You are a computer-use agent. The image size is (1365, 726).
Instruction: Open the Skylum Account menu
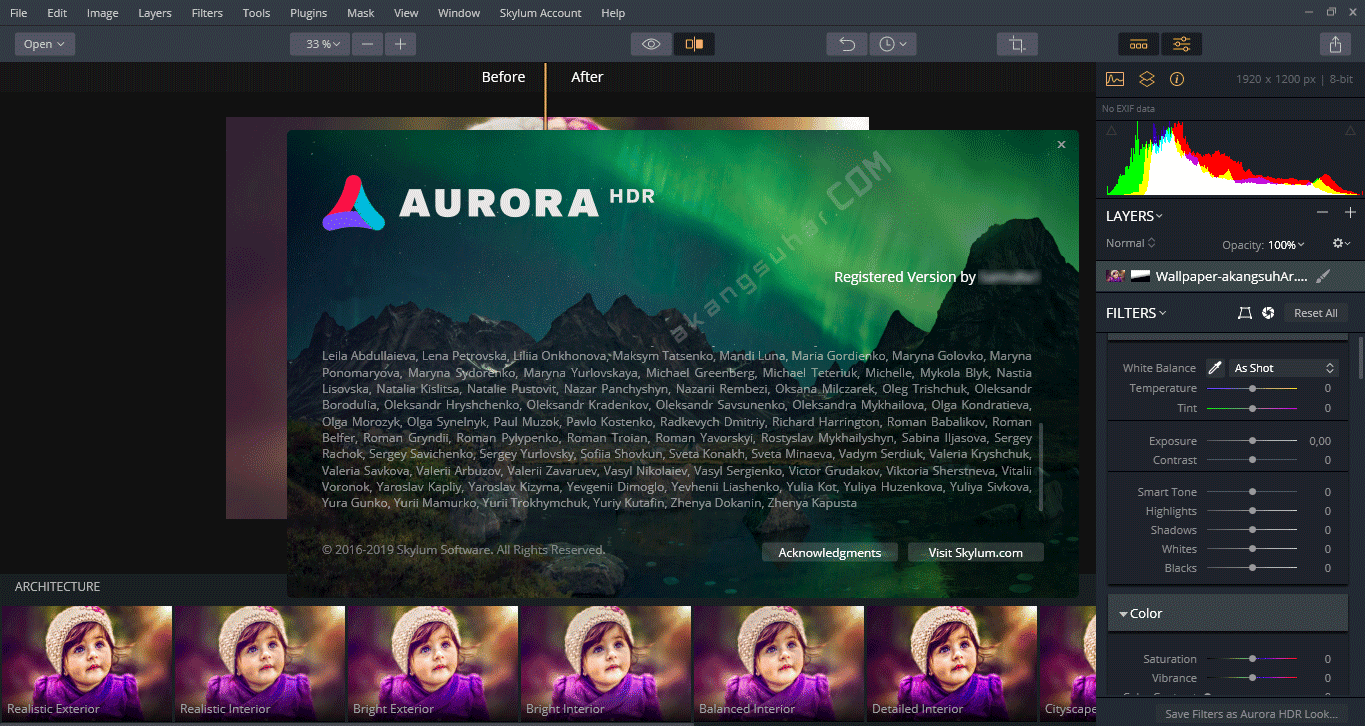(x=540, y=13)
